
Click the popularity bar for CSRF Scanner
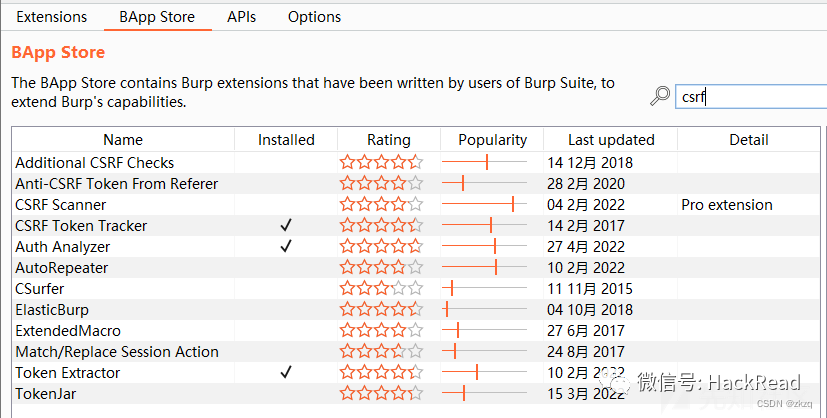(x=484, y=205)
